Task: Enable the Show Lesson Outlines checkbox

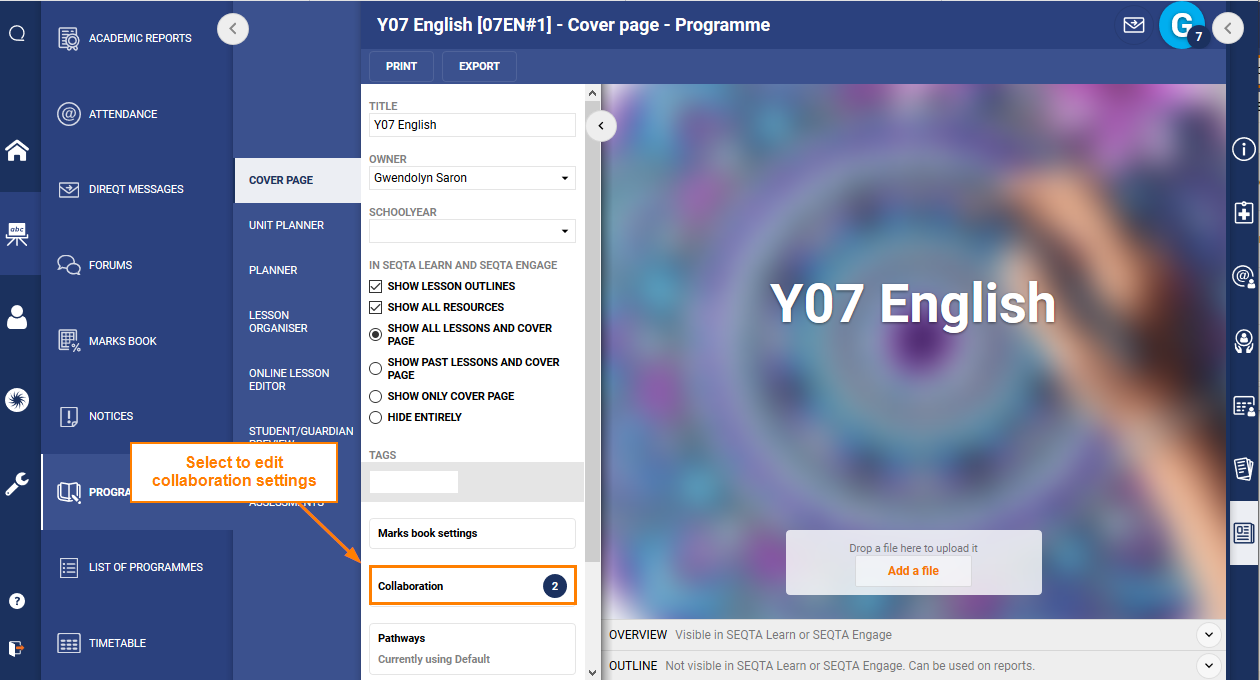Action: [x=376, y=286]
